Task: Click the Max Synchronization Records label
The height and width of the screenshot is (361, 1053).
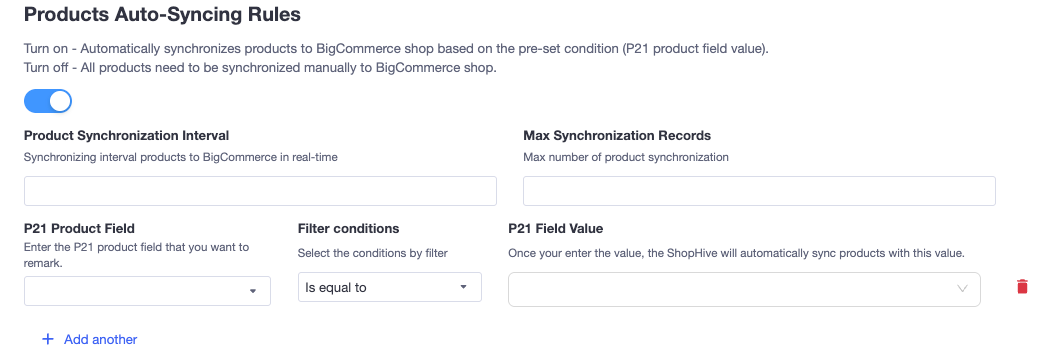Action: (616, 136)
